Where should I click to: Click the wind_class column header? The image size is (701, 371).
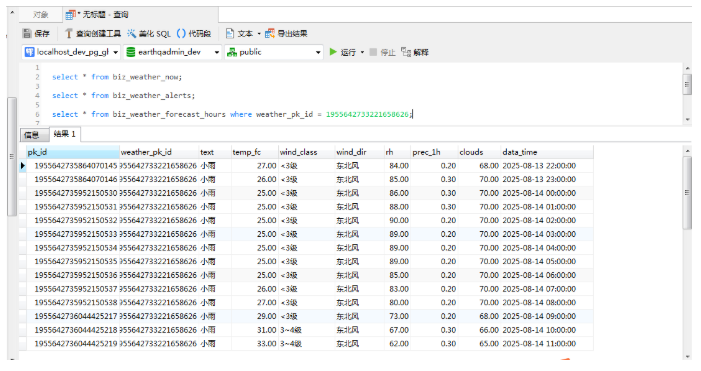coord(306,152)
